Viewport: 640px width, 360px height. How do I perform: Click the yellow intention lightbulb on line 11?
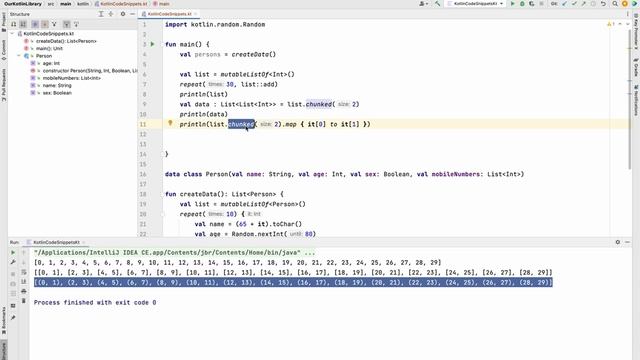click(170, 123)
